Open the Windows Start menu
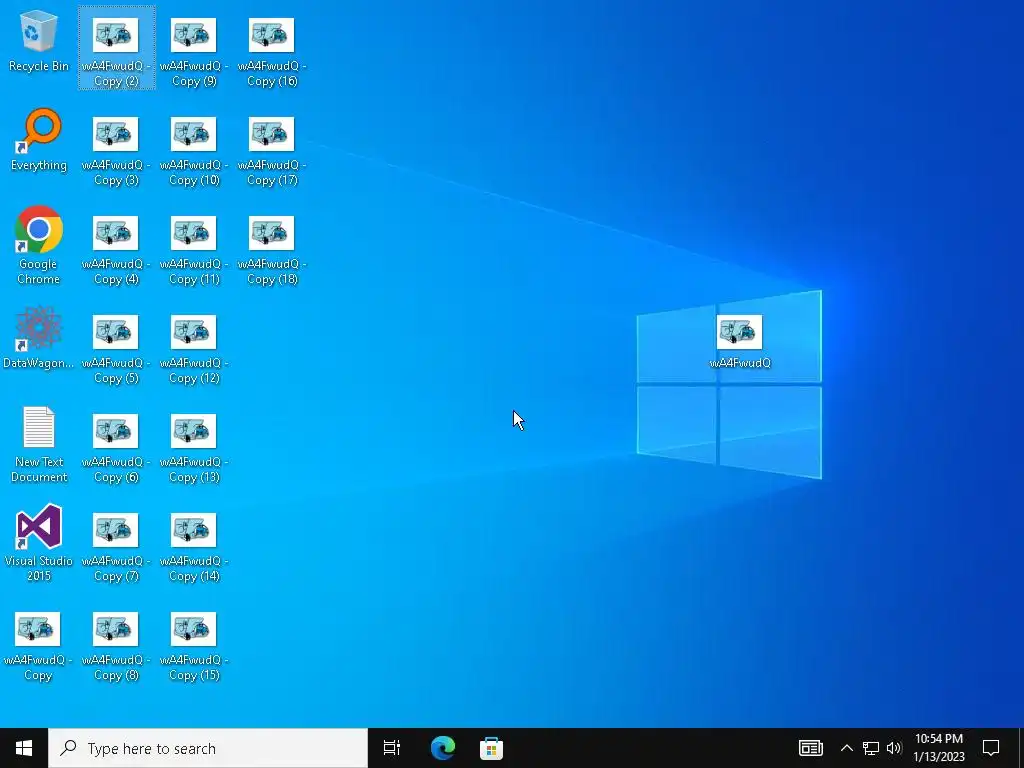 [24, 748]
